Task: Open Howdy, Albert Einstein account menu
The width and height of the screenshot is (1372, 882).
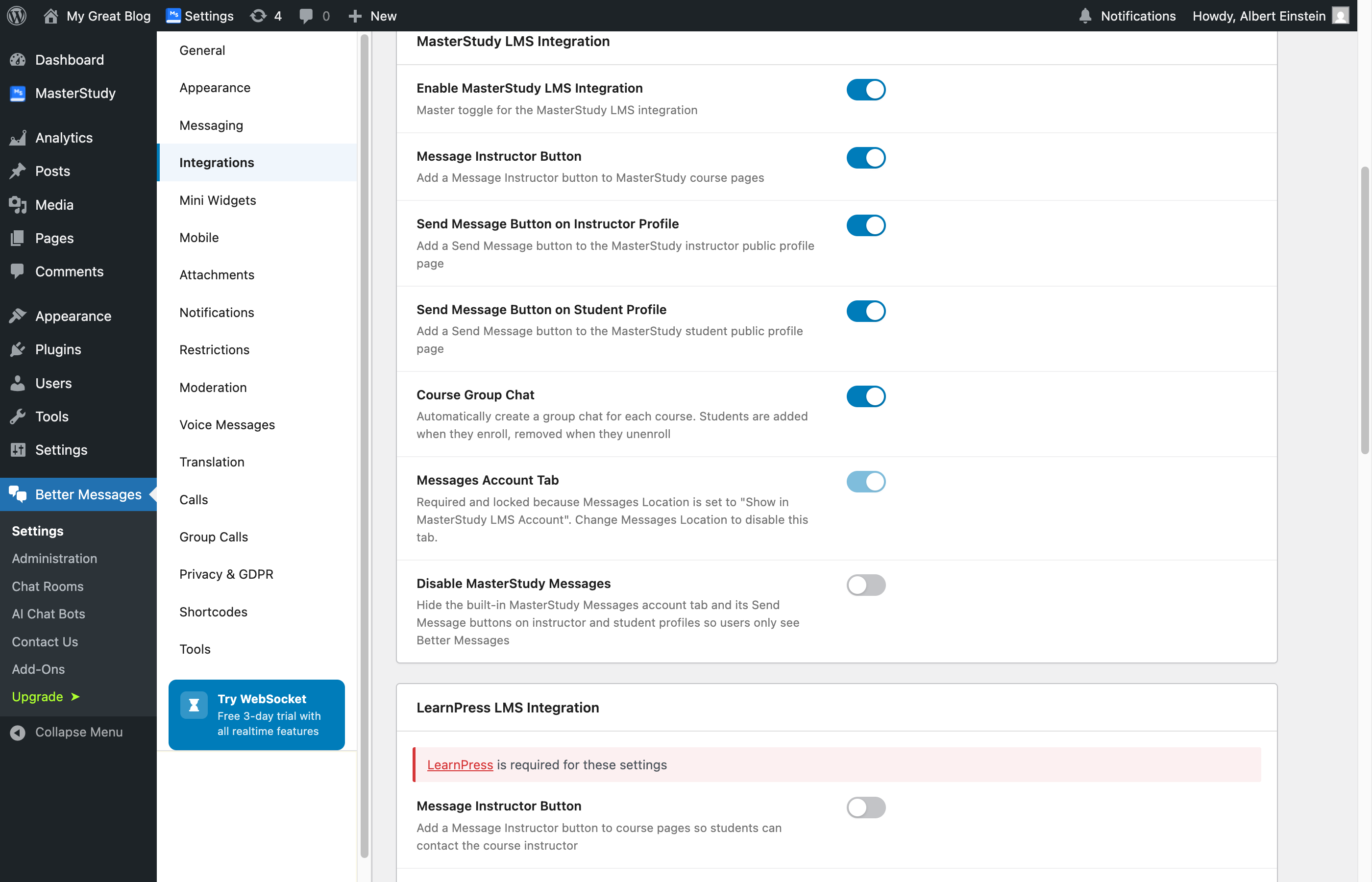Action: coord(1271,16)
